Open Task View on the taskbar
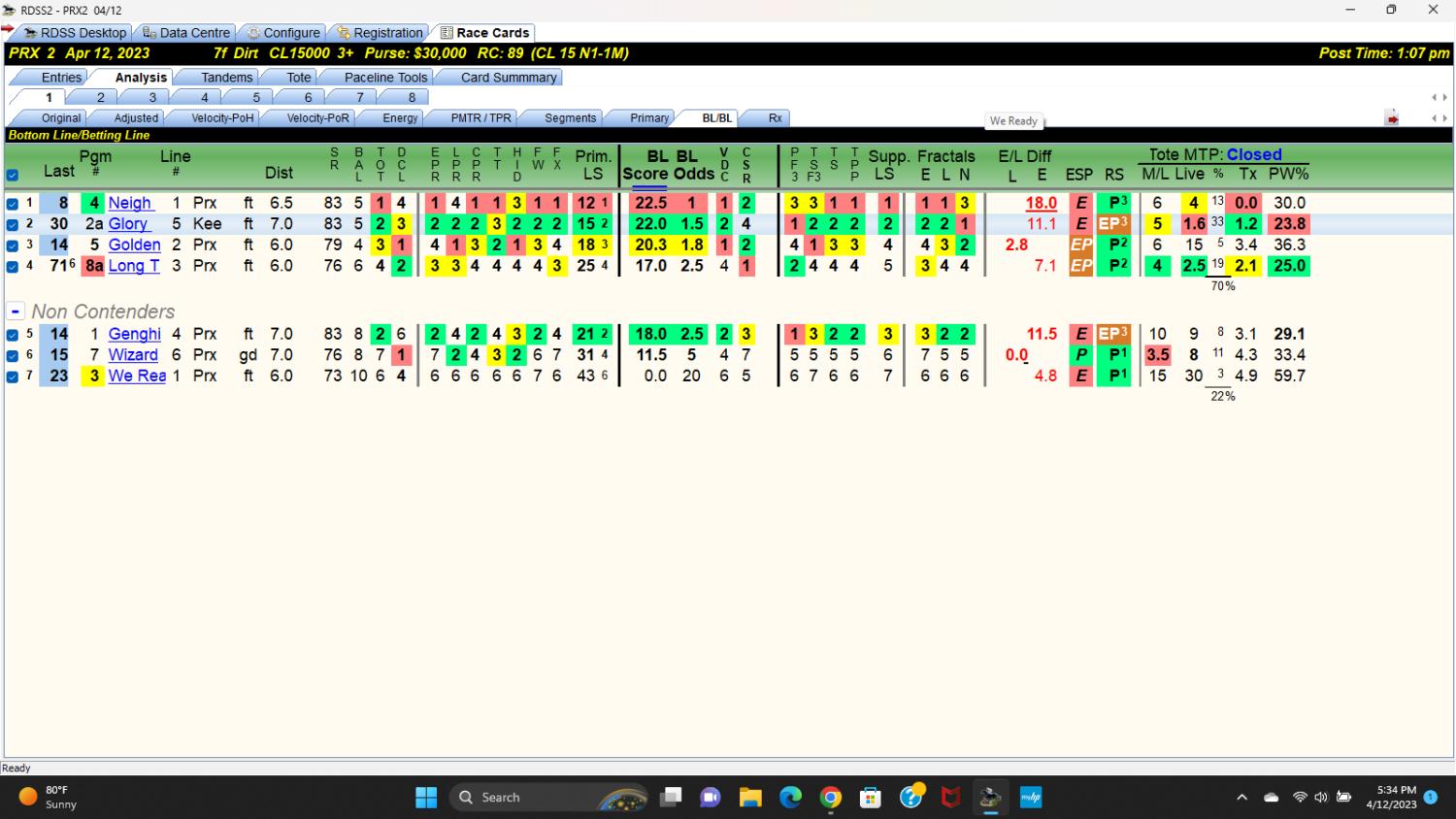The width and height of the screenshot is (1456, 819). click(x=671, y=798)
